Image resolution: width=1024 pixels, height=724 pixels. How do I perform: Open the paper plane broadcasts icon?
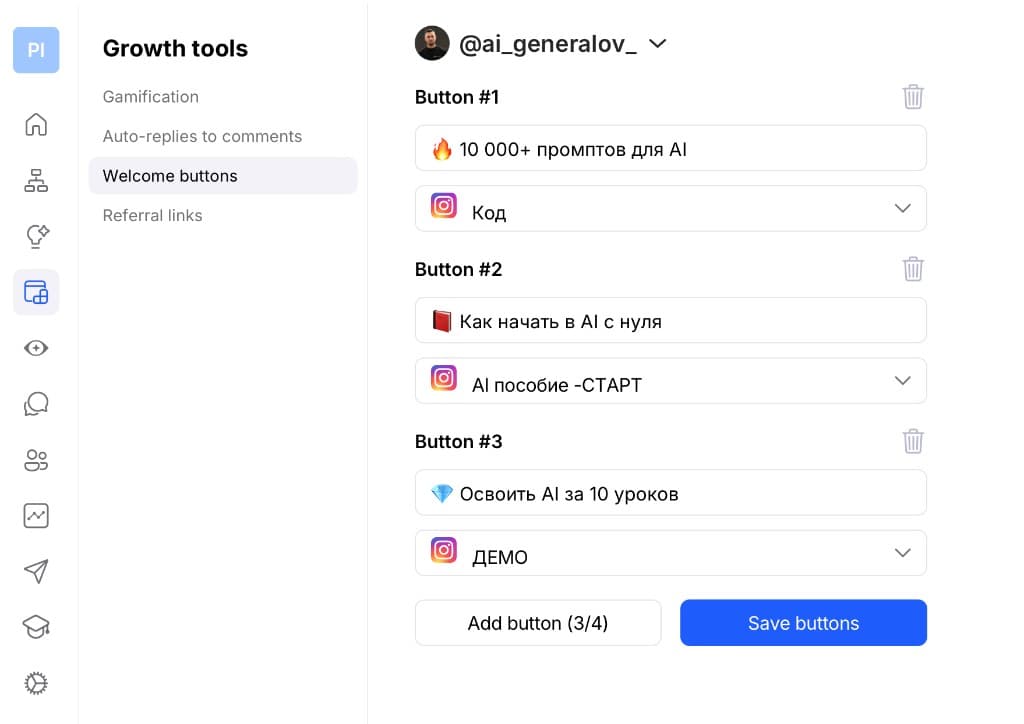click(x=36, y=571)
